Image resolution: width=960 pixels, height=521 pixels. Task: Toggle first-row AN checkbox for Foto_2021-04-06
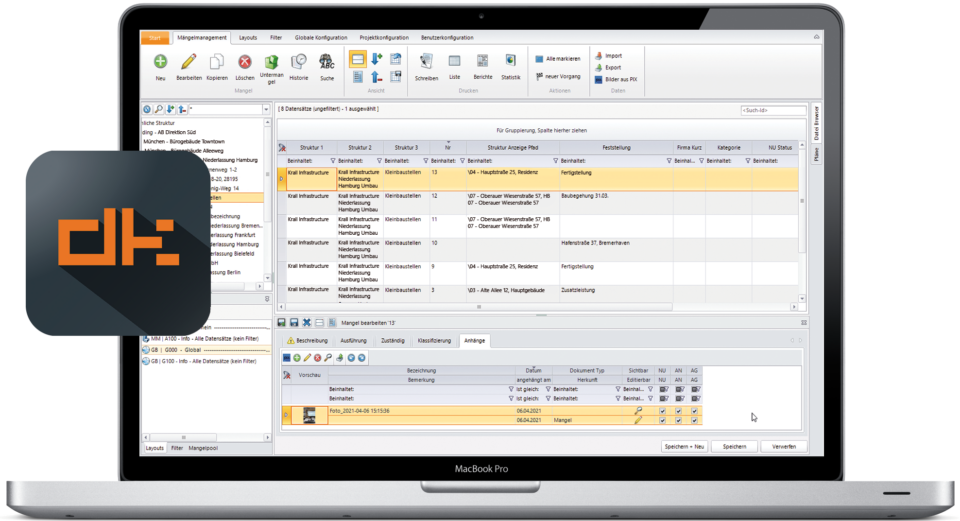pos(678,411)
